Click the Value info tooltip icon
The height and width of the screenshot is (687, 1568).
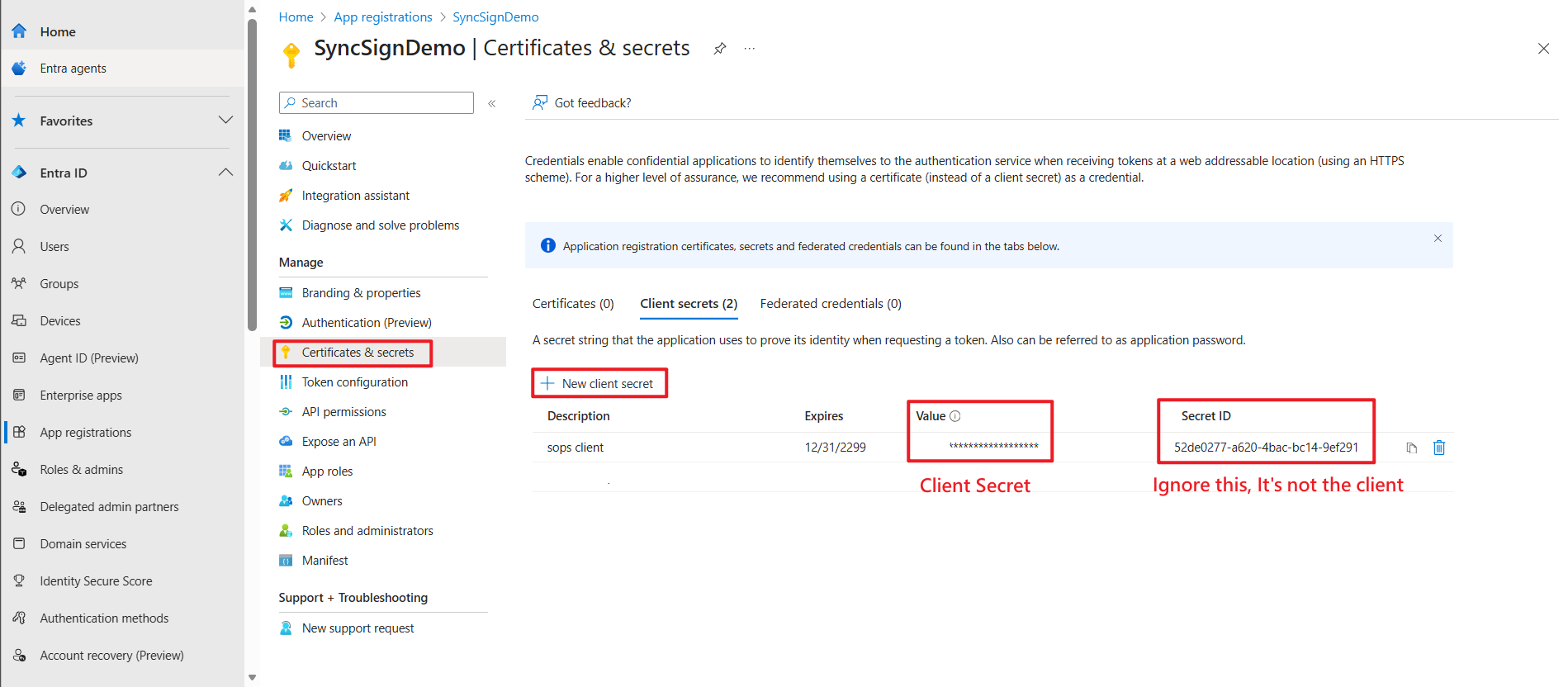click(955, 416)
